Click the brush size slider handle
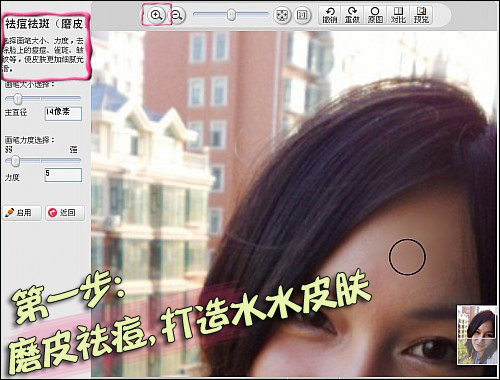The image size is (500, 380). pyautogui.click(x=18, y=99)
